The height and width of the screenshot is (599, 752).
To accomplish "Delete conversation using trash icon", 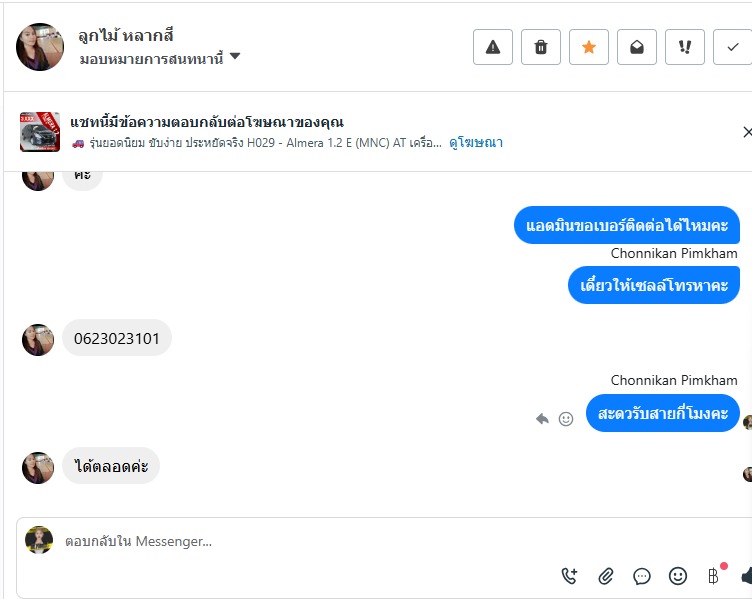I will pyautogui.click(x=540, y=47).
